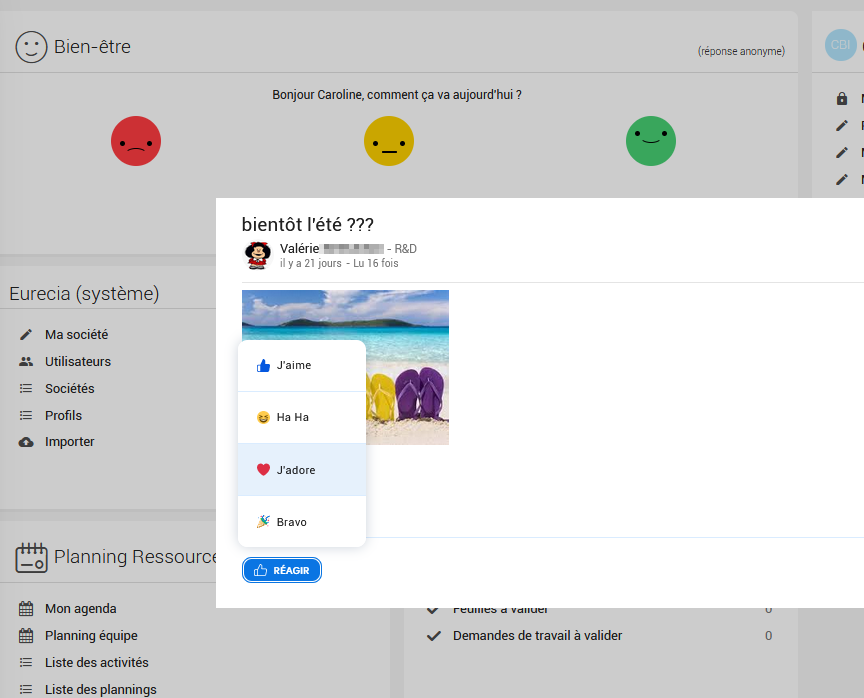This screenshot has height=698, width=864.
Task: Open Ma société link
Action: point(77,334)
